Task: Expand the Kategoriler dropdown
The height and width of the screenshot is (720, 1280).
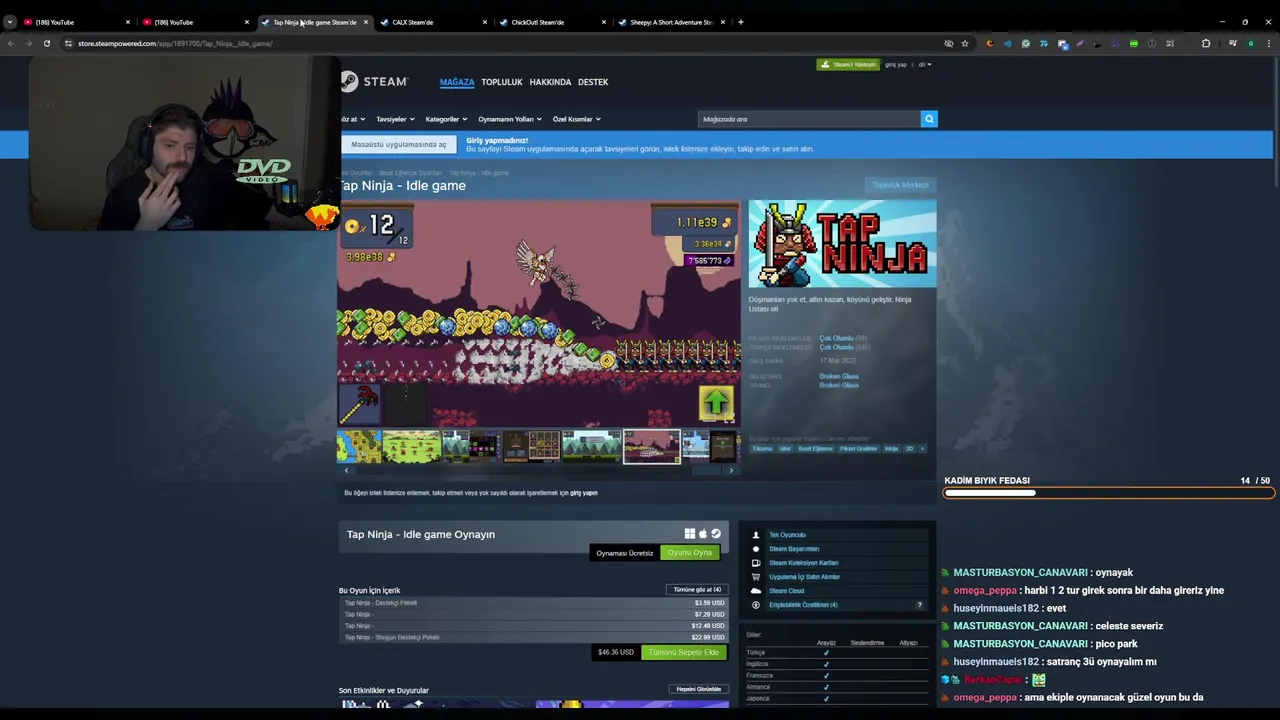Action: [446, 119]
